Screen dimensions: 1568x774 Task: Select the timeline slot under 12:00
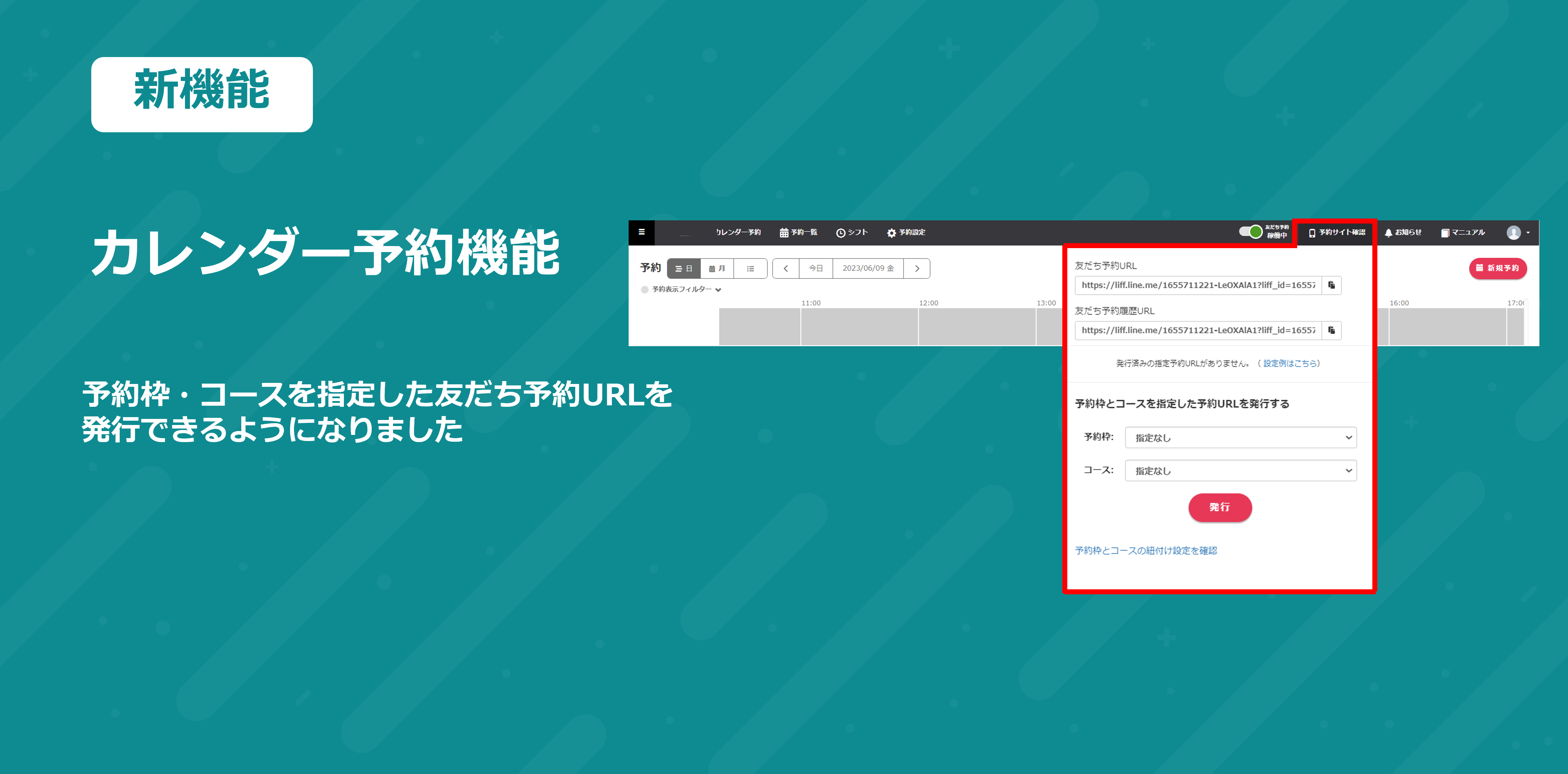pos(977,327)
